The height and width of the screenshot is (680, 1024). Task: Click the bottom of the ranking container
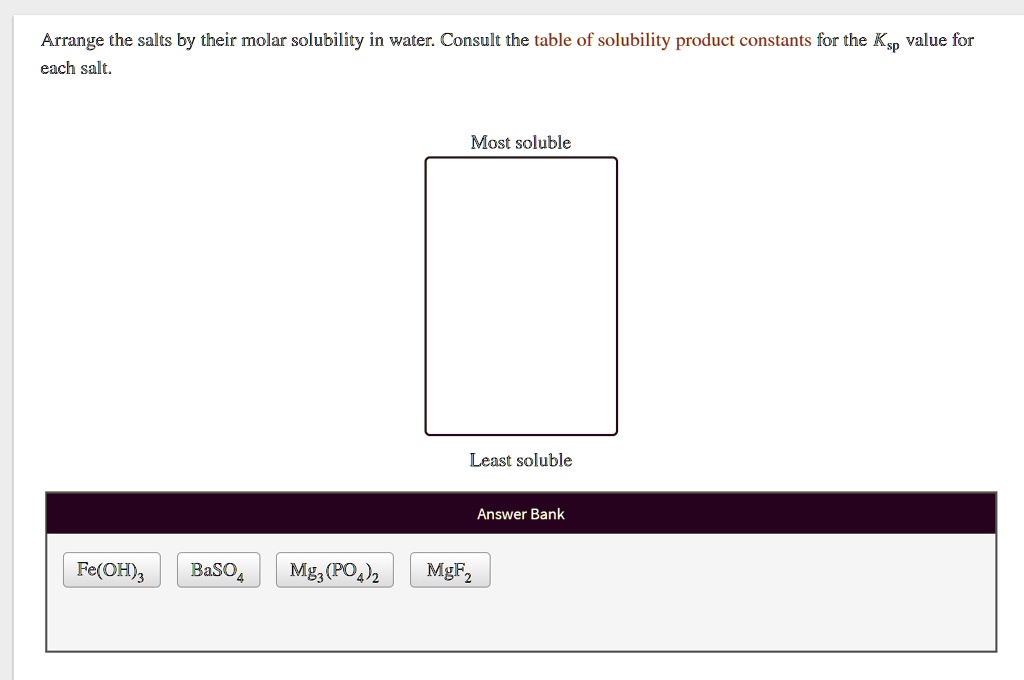521,432
